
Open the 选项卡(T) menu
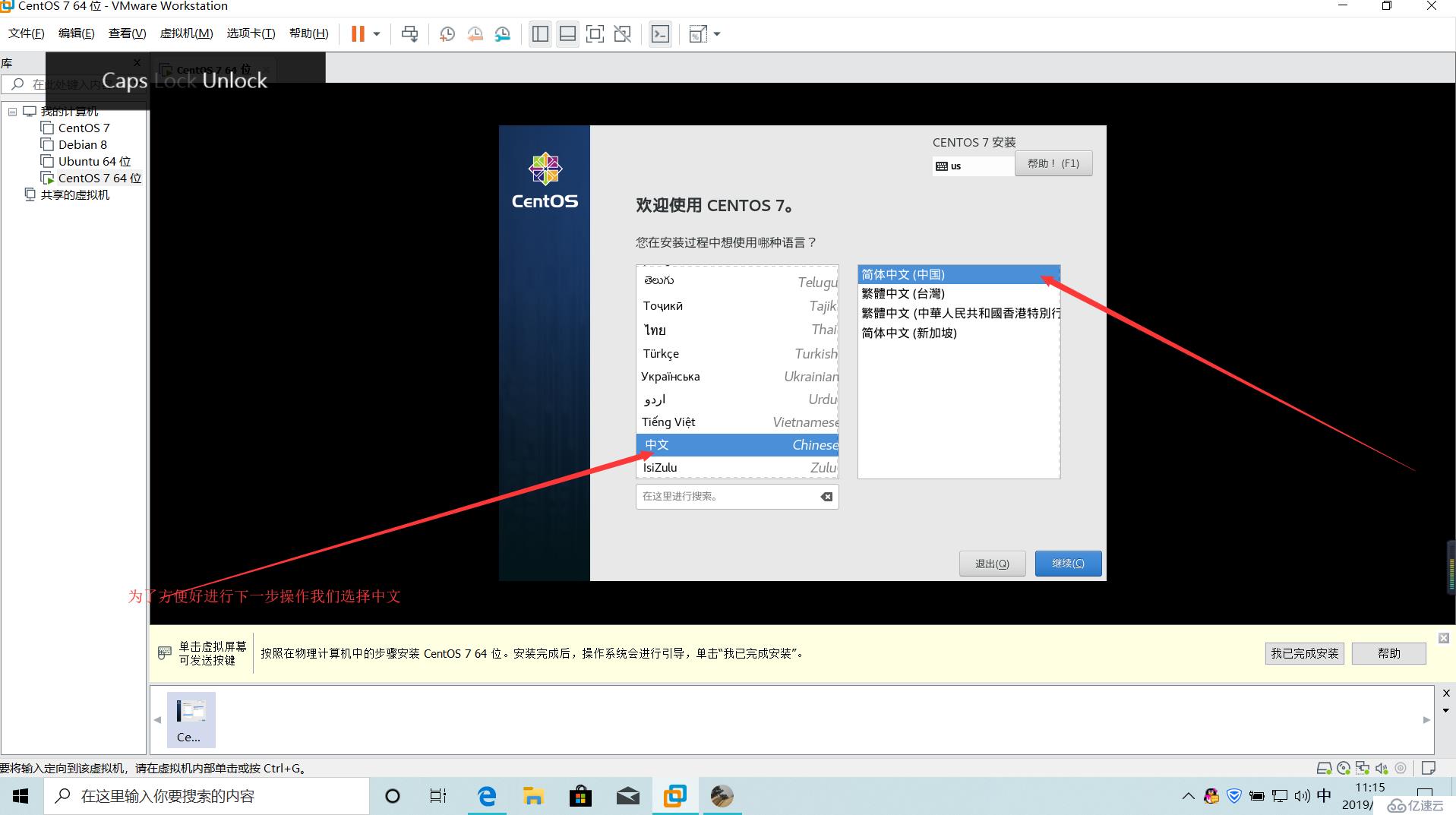pyautogui.click(x=251, y=33)
